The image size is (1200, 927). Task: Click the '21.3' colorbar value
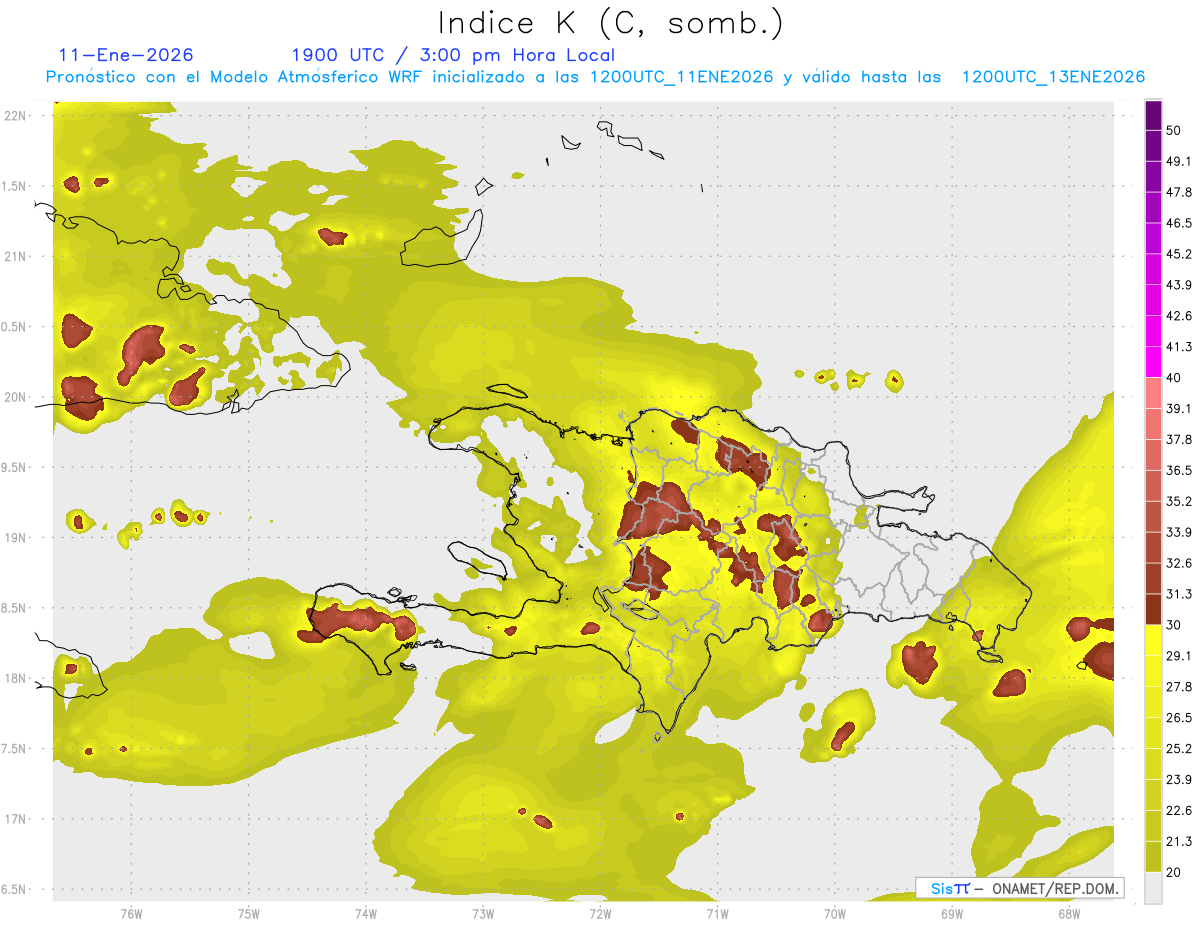point(1179,842)
